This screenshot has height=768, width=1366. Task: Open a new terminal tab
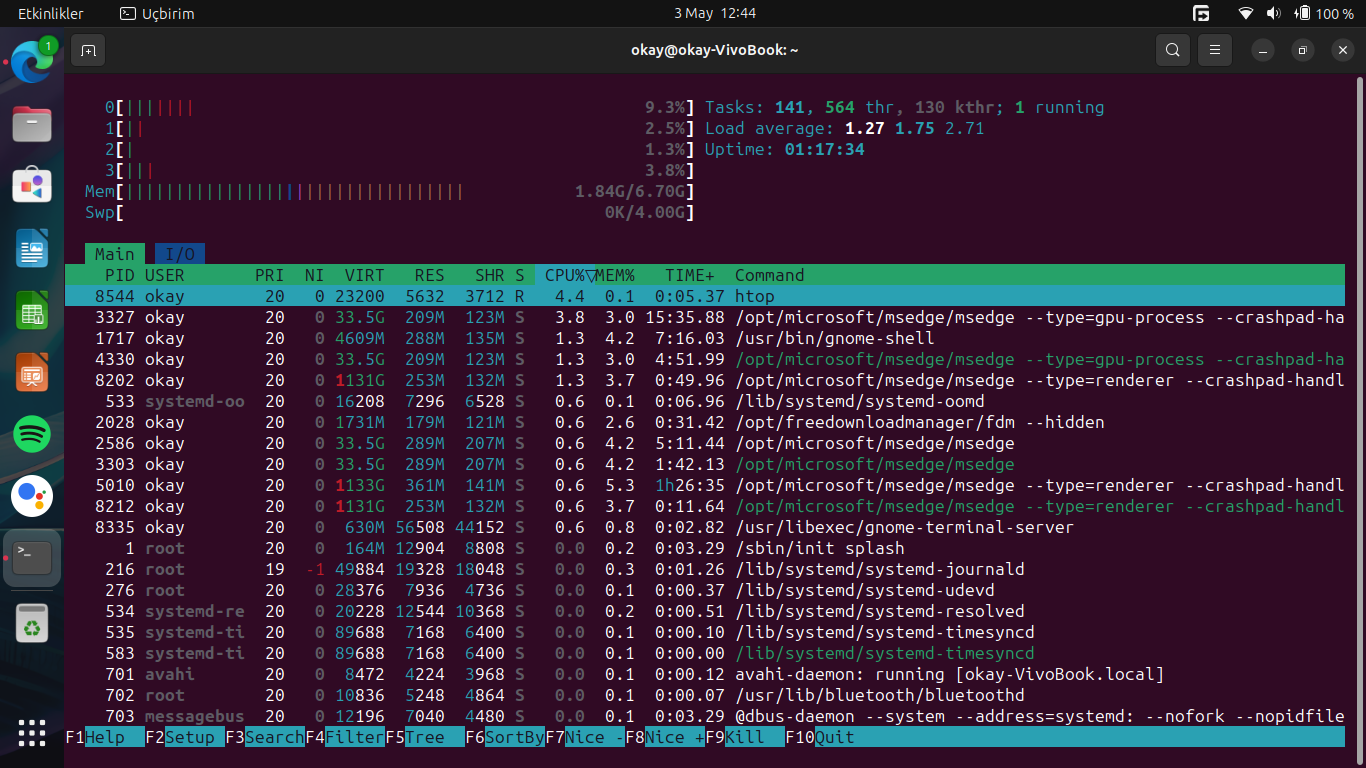click(88, 50)
